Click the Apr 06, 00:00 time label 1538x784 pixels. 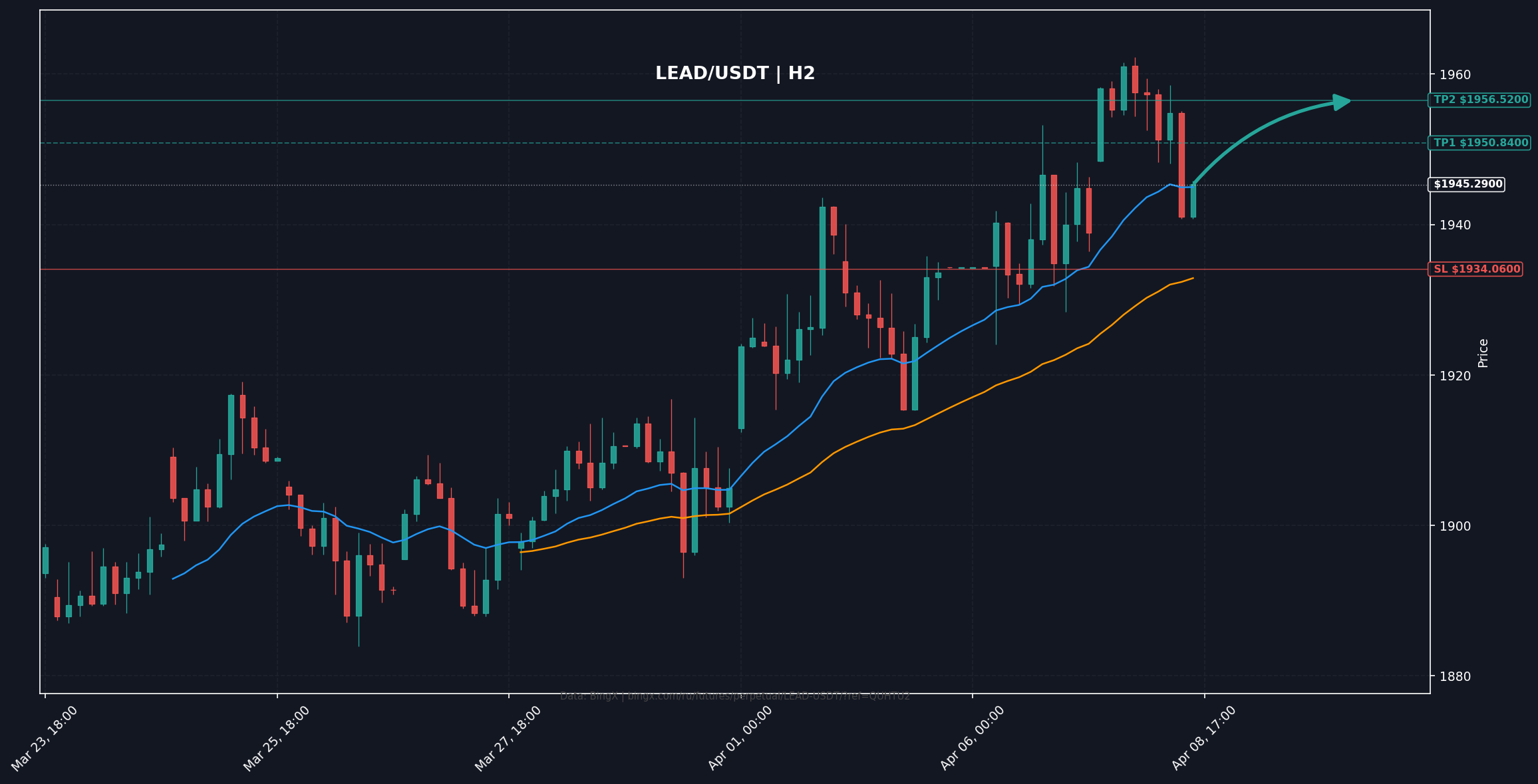pyautogui.click(x=972, y=738)
